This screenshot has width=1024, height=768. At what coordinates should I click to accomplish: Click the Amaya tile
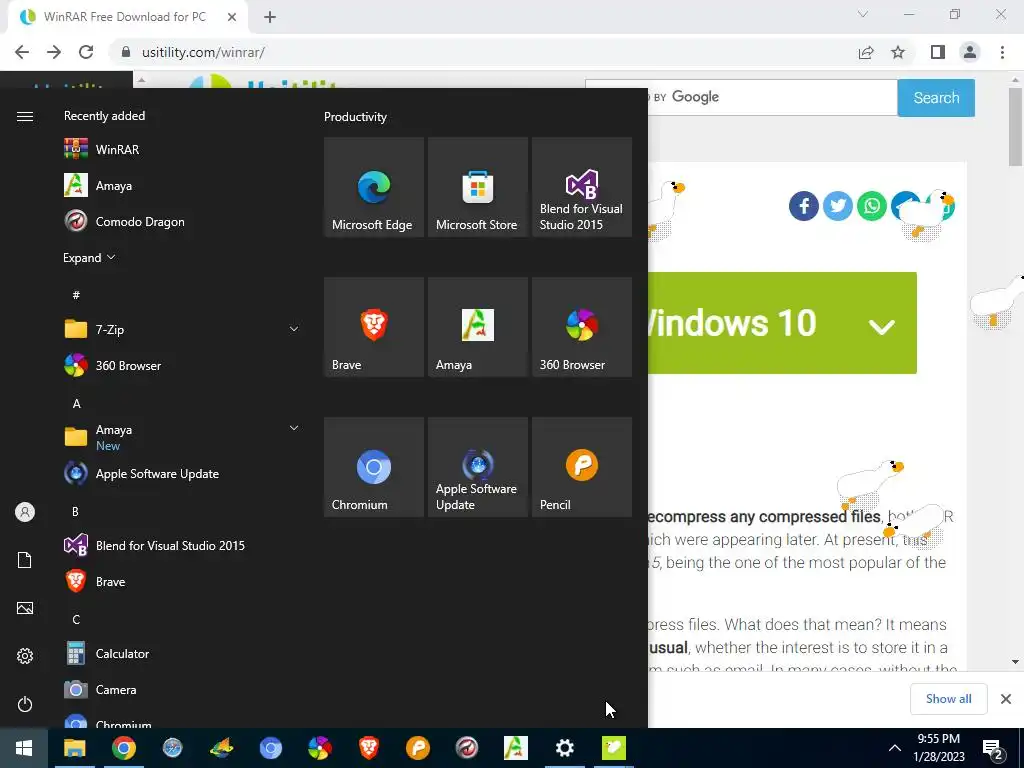click(x=477, y=327)
